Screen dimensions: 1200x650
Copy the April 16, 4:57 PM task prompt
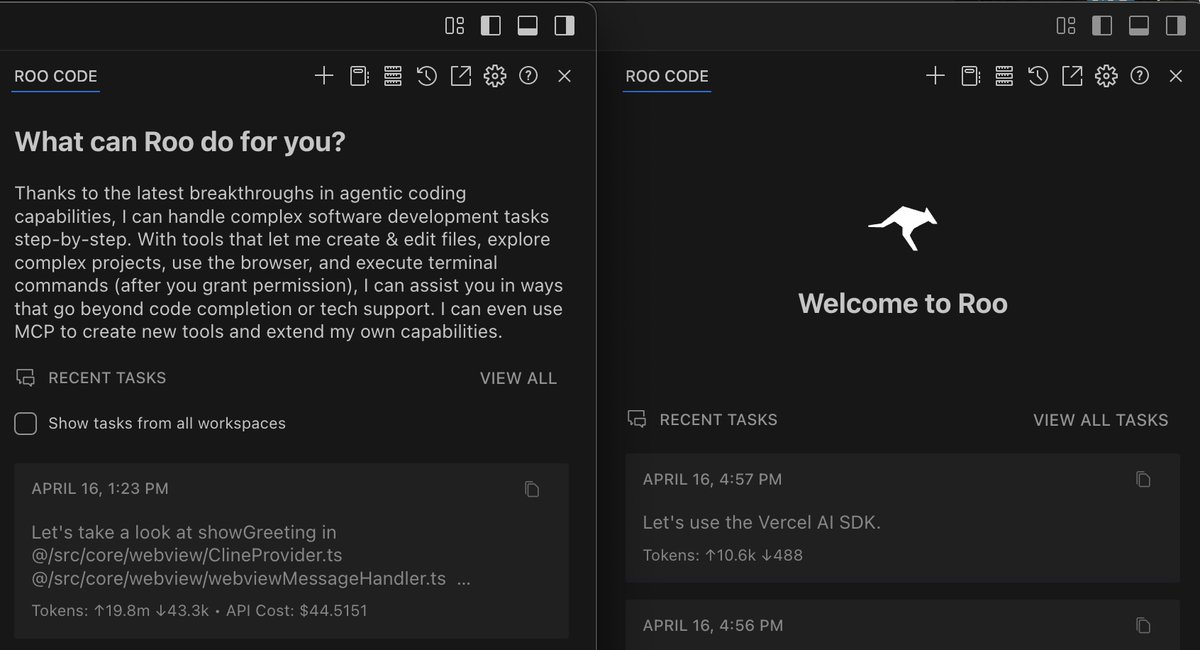point(1143,479)
